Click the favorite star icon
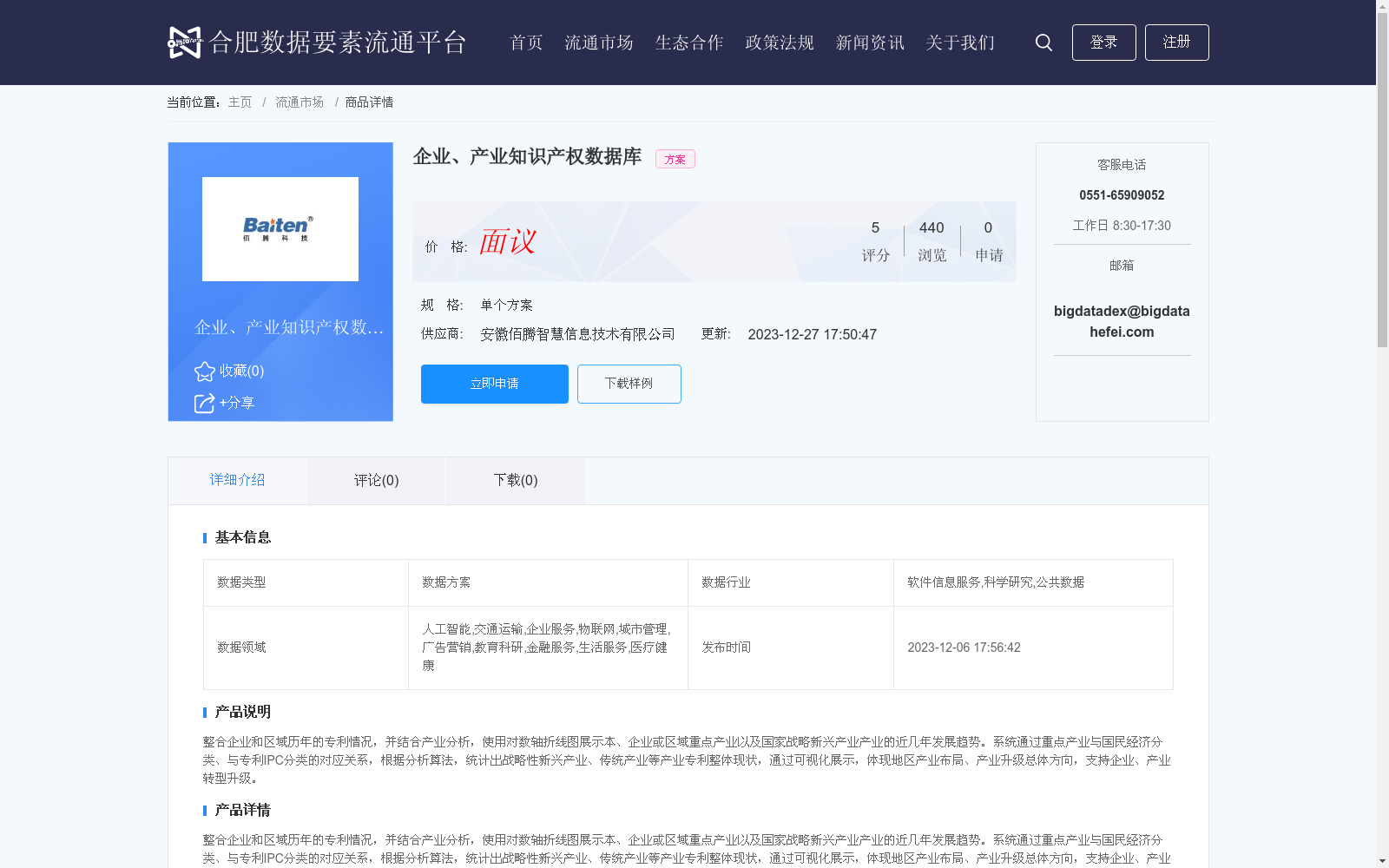Screen dimensions: 1389x868 tap(204, 372)
